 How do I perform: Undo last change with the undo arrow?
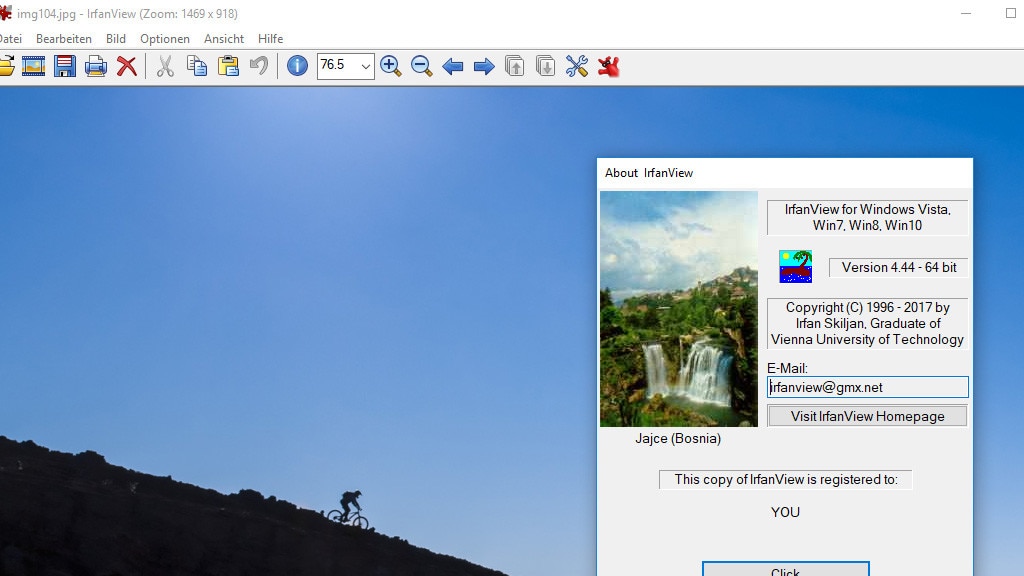click(258, 66)
